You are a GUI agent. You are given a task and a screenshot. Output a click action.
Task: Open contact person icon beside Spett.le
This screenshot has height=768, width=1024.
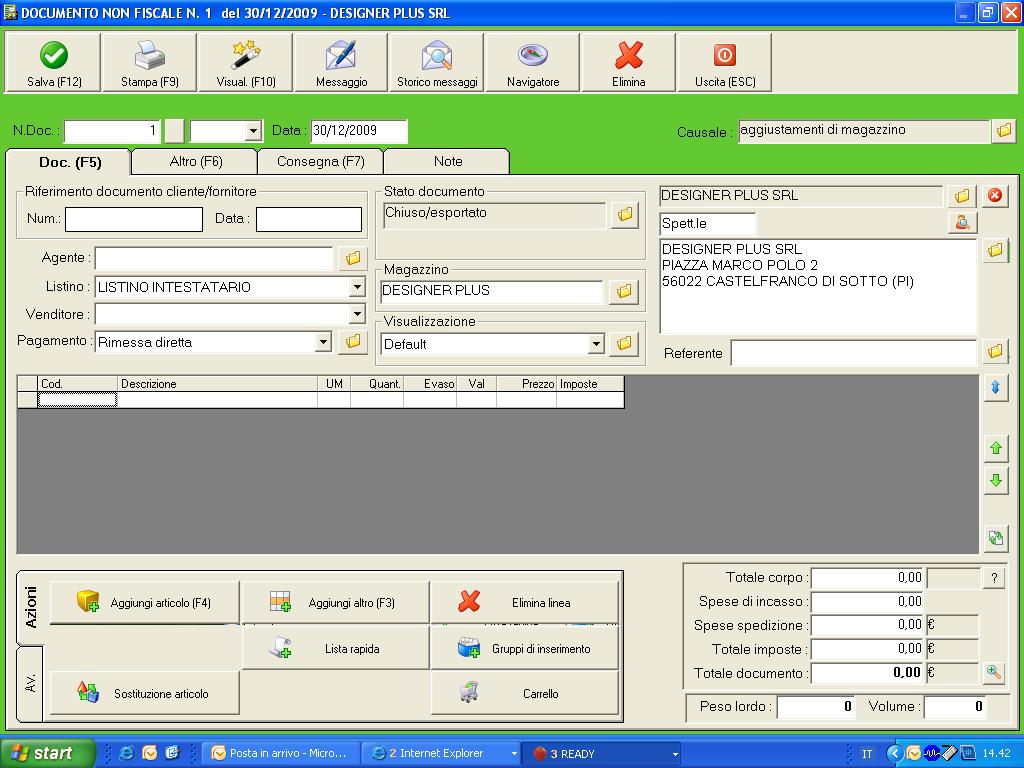coord(962,222)
